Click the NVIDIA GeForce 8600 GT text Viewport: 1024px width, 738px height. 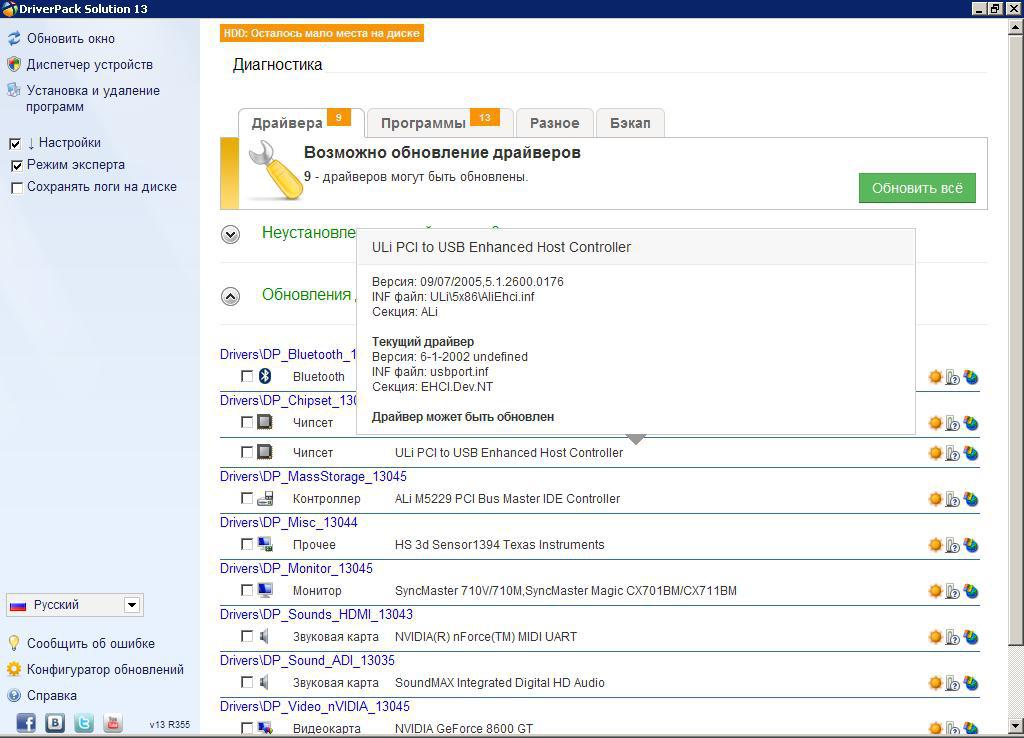tap(464, 729)
